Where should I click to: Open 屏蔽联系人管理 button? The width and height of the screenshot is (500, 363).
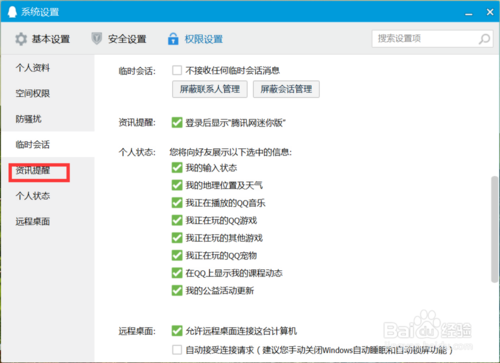[210, 89]
